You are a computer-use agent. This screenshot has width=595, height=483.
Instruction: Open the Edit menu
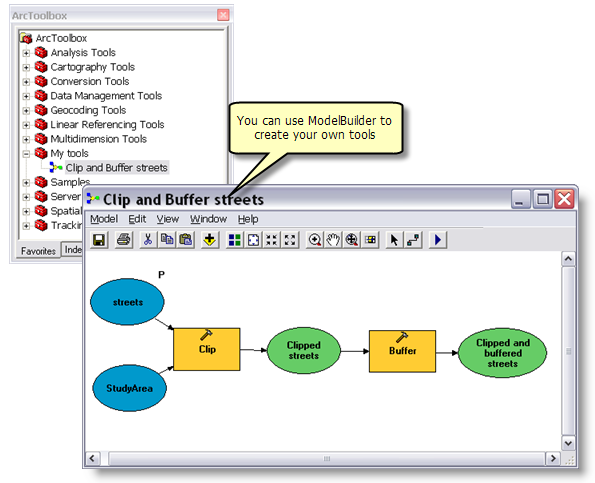[137, 219]
